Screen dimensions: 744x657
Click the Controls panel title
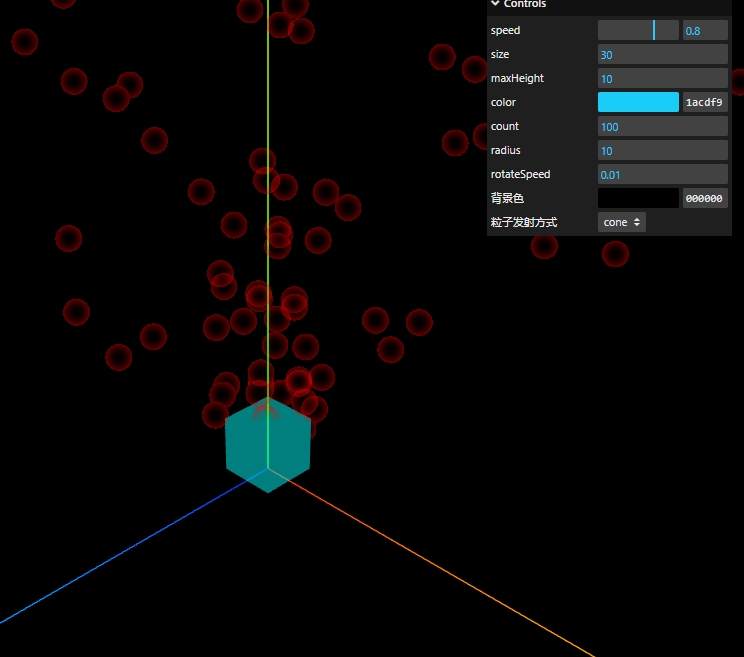(x=525, y=4)
